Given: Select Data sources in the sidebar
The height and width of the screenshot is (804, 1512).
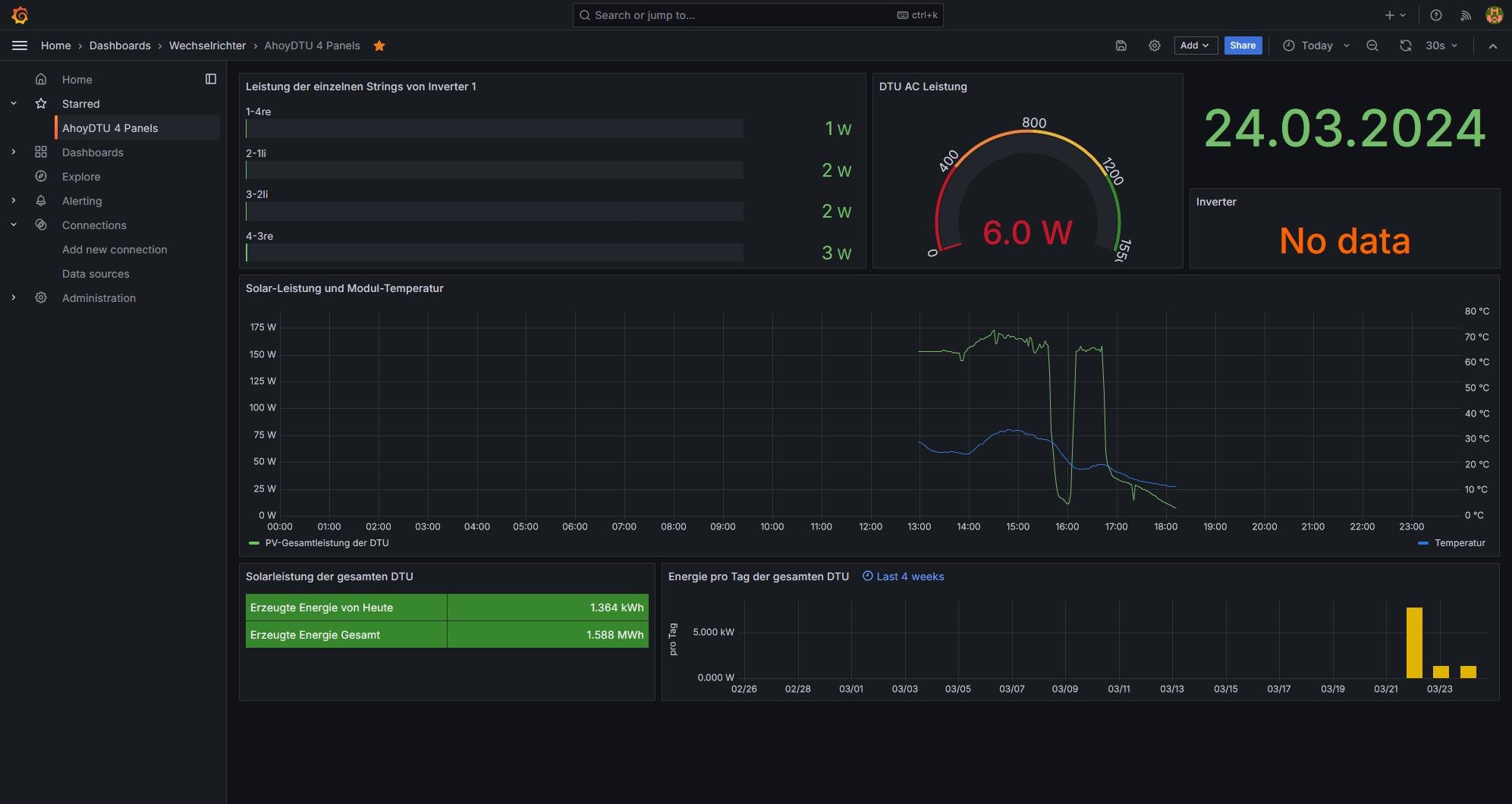Looking at the screenshot, I should click(x=96, y=274).
